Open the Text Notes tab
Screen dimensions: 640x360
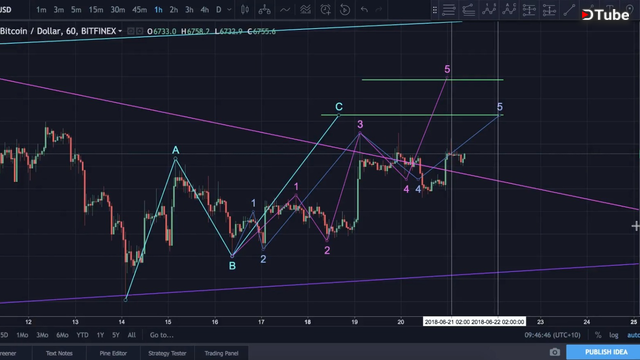(x=59, y=353)
